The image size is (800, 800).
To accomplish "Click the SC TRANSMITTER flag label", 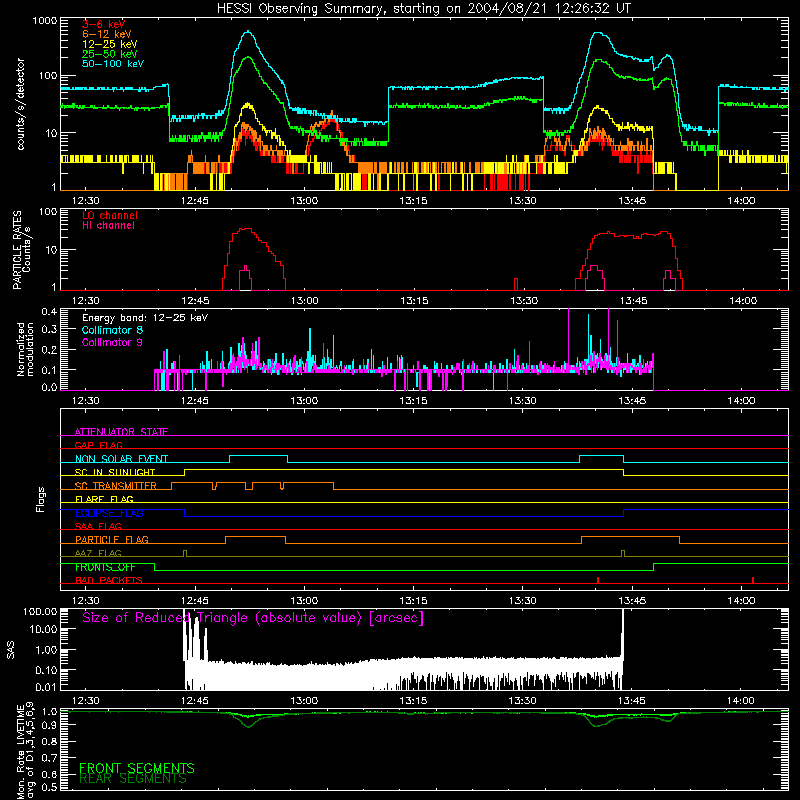I will (116, 486).
